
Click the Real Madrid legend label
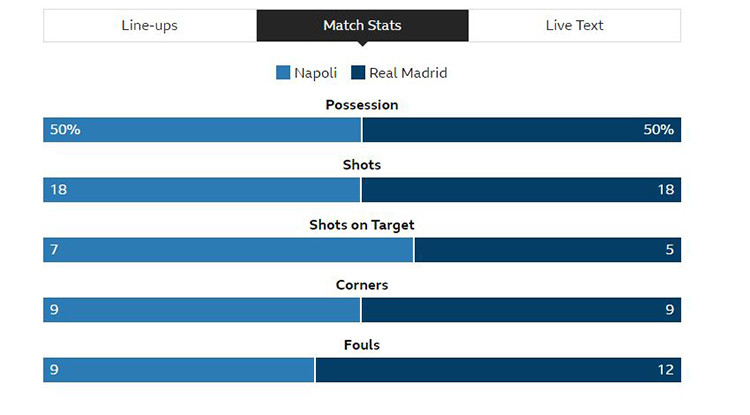[x=408, y=73]
